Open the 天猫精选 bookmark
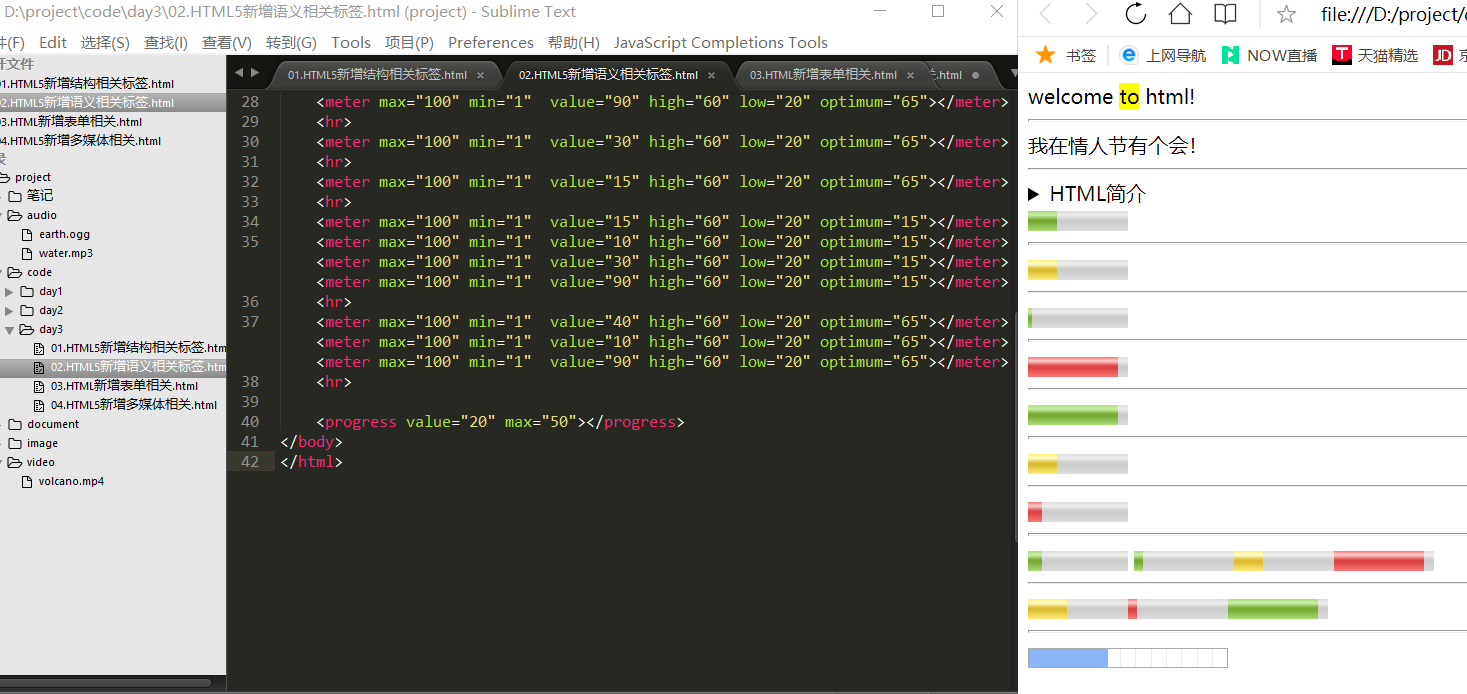The height and width of the screenshot is (694, 1467). pos(1375,55)
